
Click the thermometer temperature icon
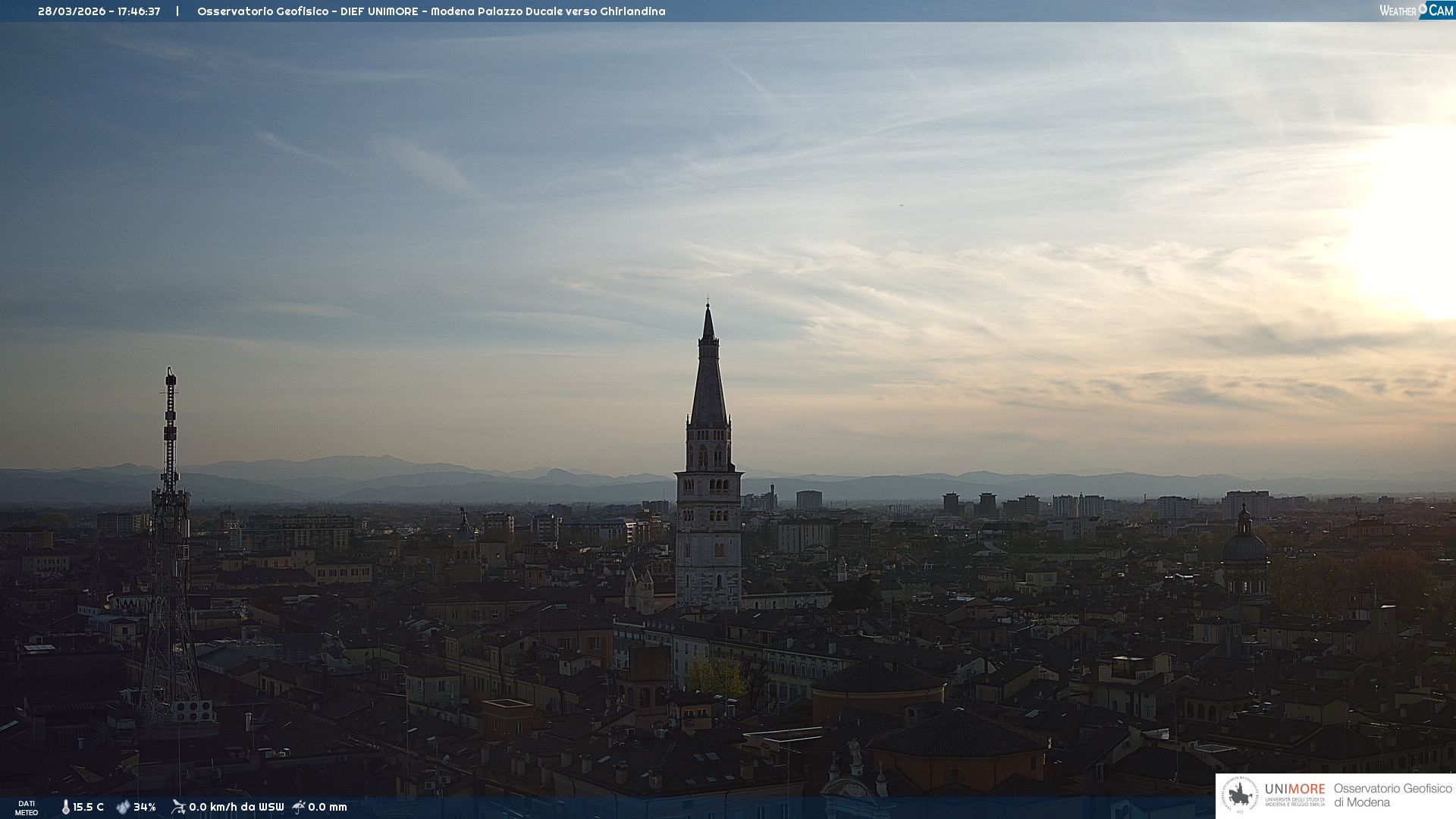(65, 807)
